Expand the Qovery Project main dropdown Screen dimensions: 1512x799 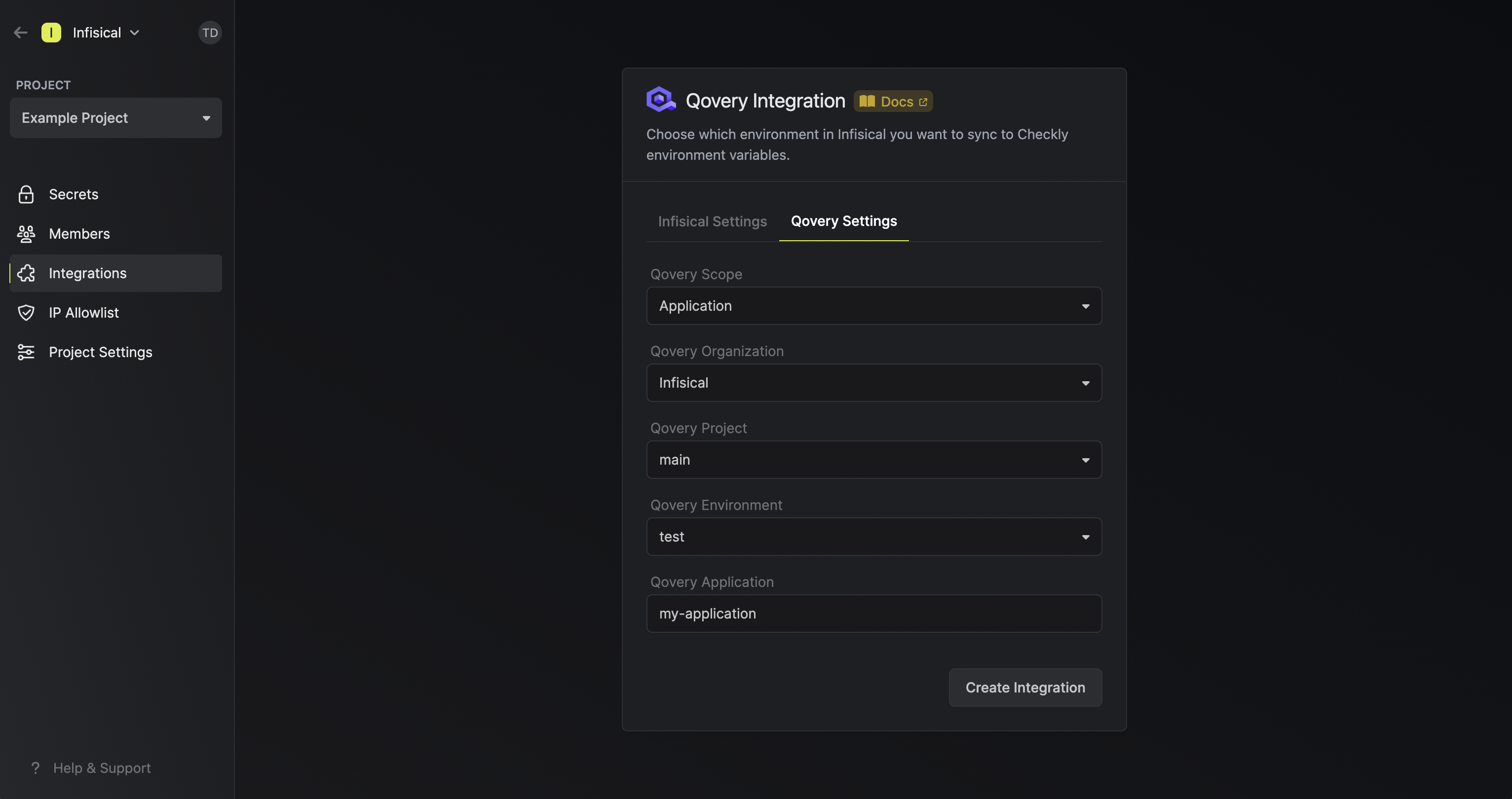(873, 459)
